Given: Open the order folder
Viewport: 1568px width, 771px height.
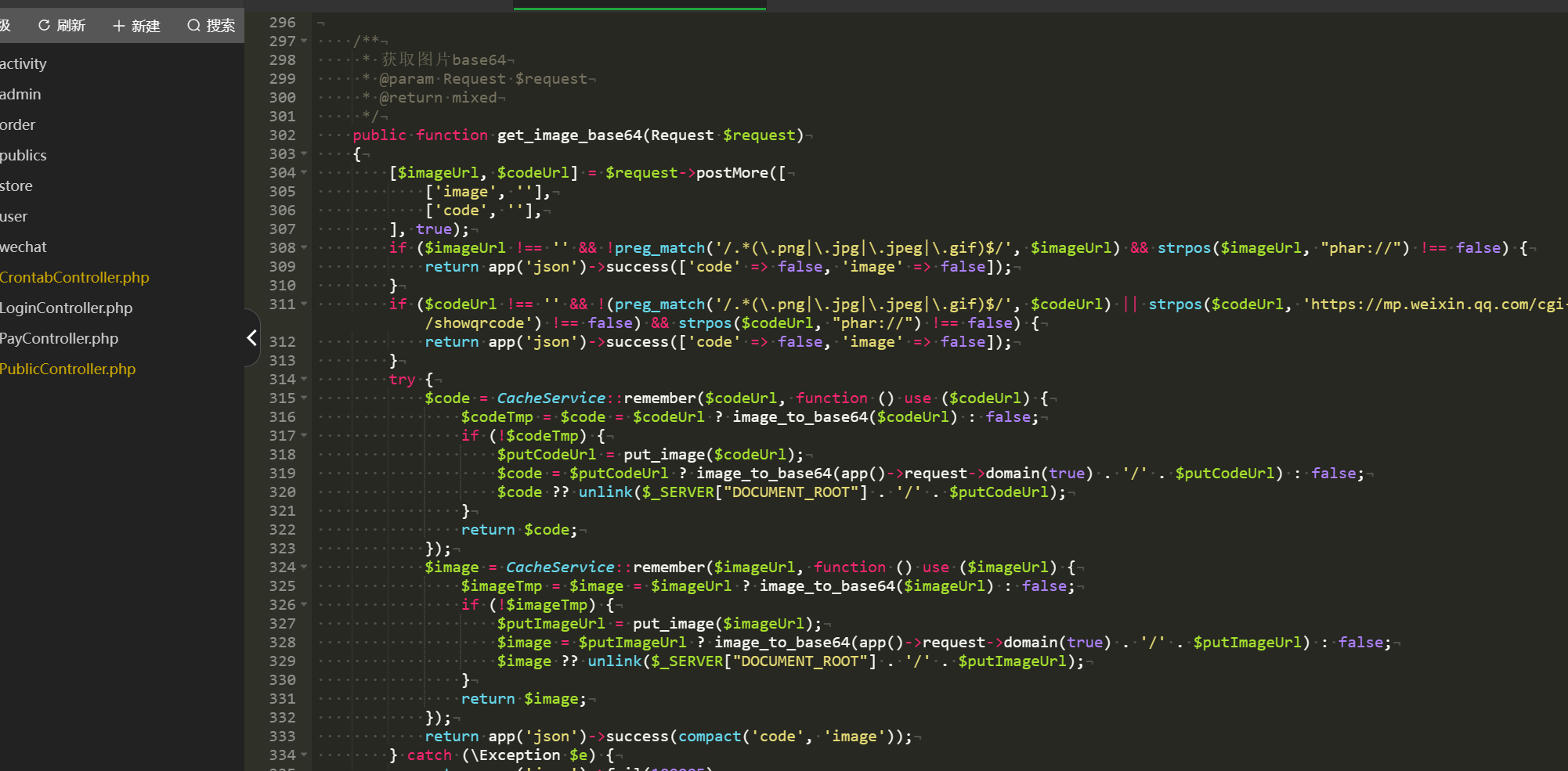Looking at the screenshot, I should pos(17,124).
